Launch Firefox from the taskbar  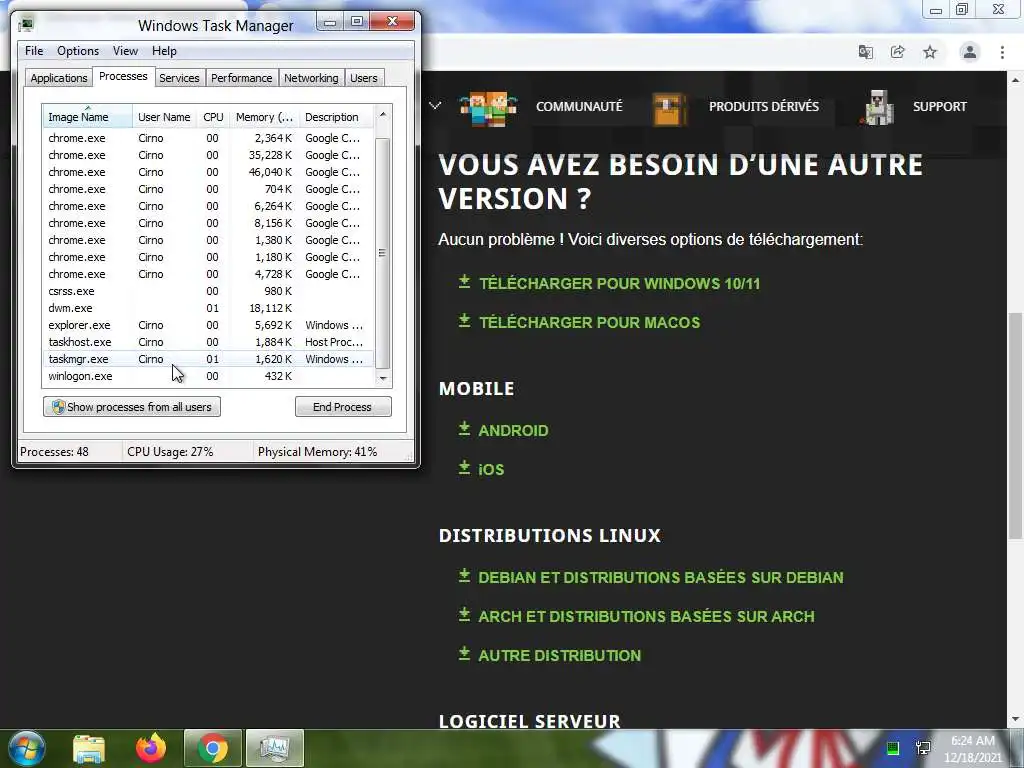click(151, 748)
